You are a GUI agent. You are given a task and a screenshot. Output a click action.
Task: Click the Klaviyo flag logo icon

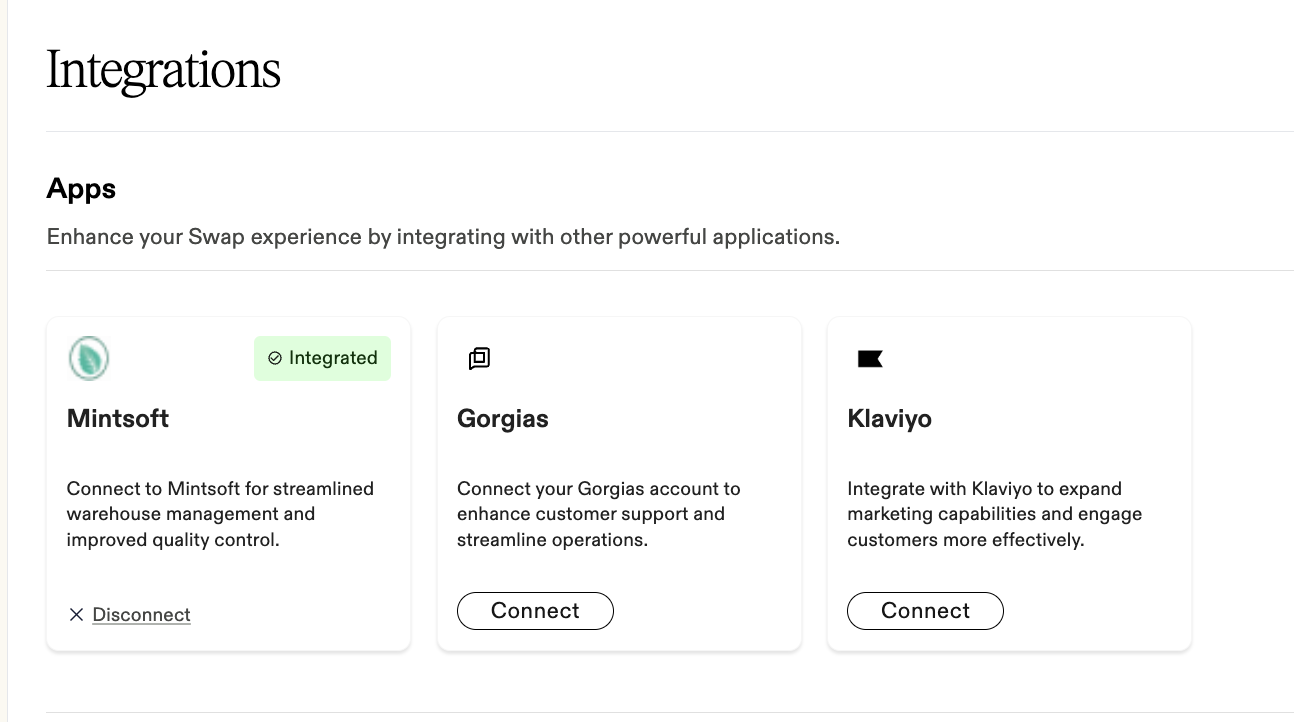coord(870,358)
